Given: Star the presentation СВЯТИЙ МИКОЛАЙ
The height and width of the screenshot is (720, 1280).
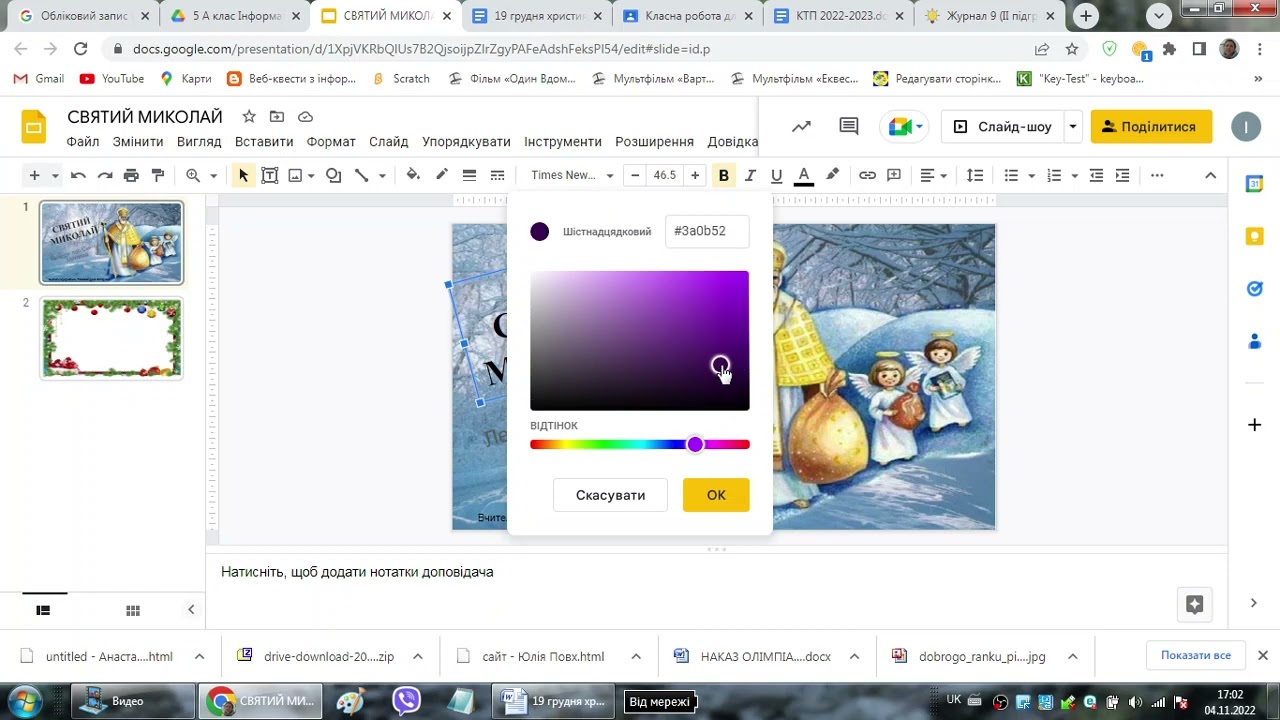Looking at the screenshot, I should click(249, 117).
